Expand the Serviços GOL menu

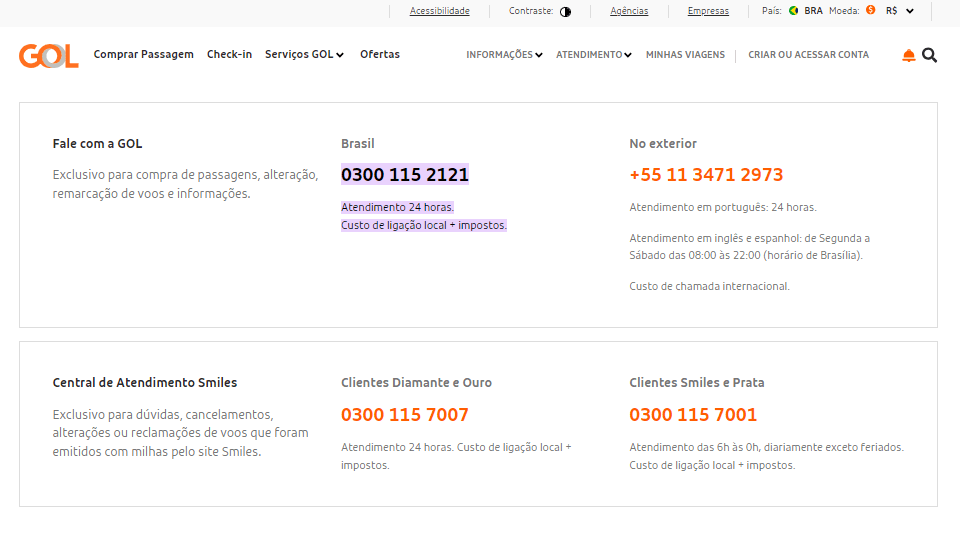click(x=304, y=55)
